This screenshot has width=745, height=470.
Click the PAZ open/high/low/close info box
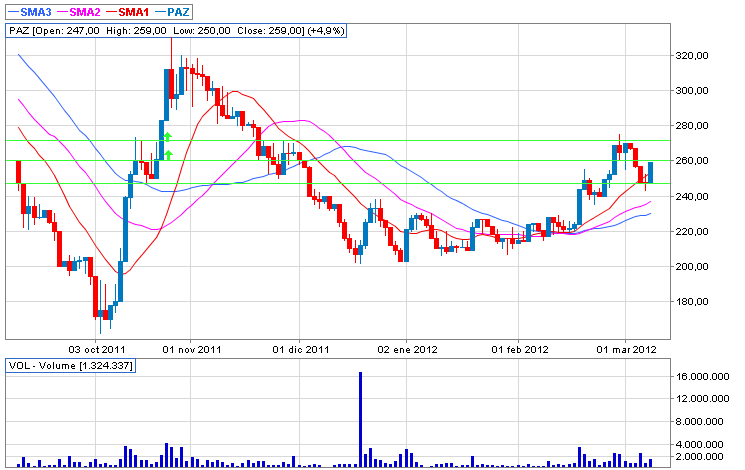click(x=176, y=31)
